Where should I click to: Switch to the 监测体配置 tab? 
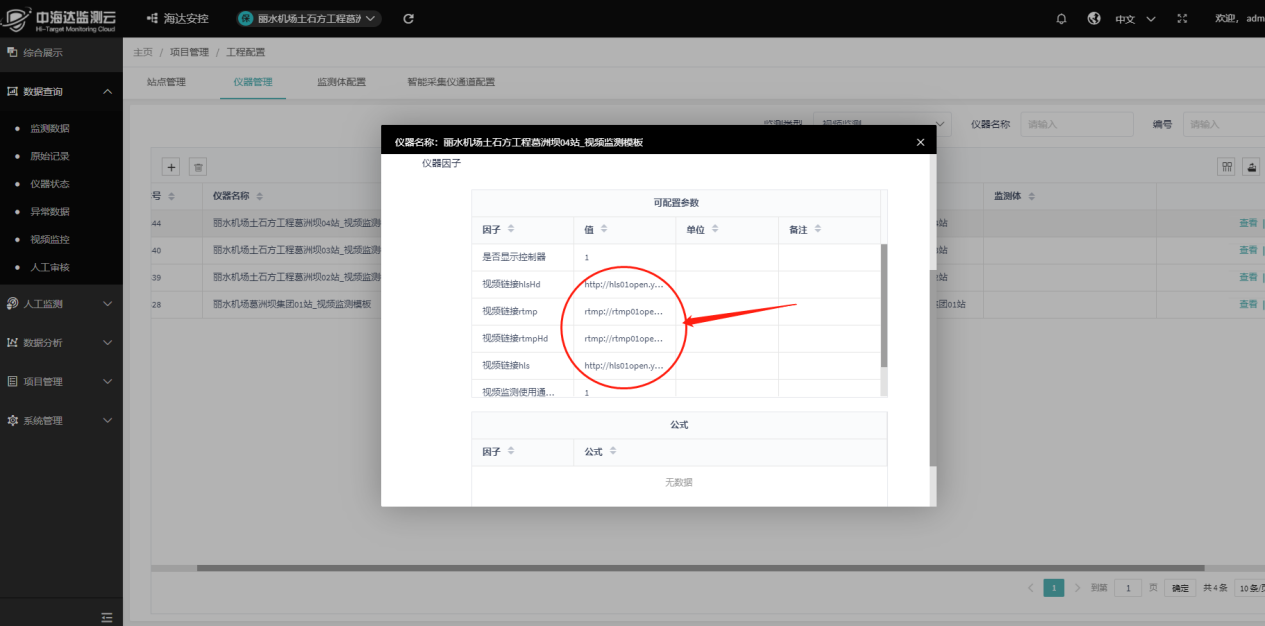(341, 82)
